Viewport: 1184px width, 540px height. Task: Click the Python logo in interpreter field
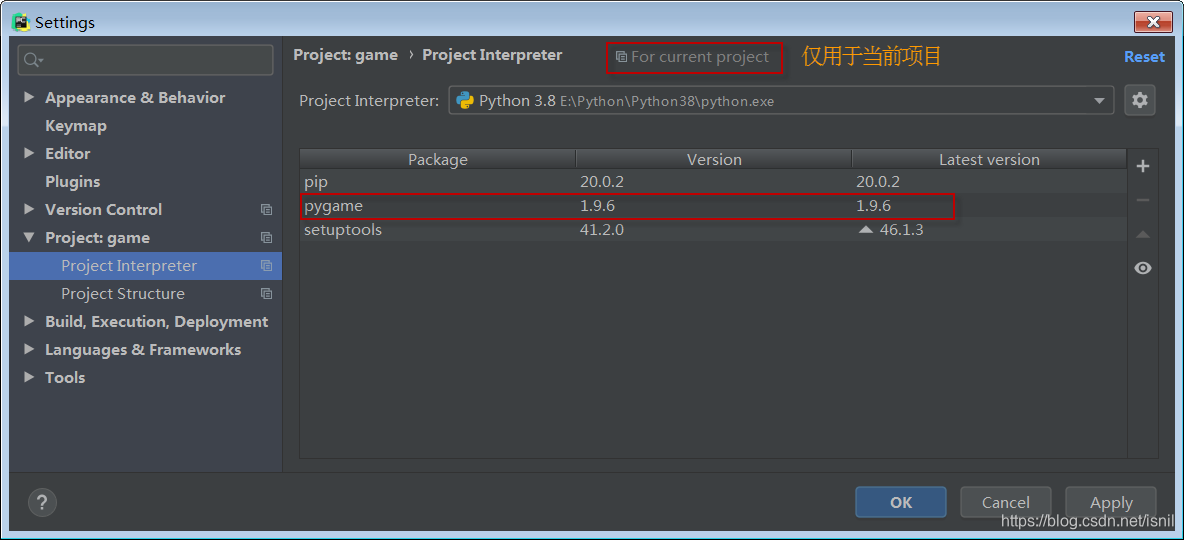[x=465, y=100]
